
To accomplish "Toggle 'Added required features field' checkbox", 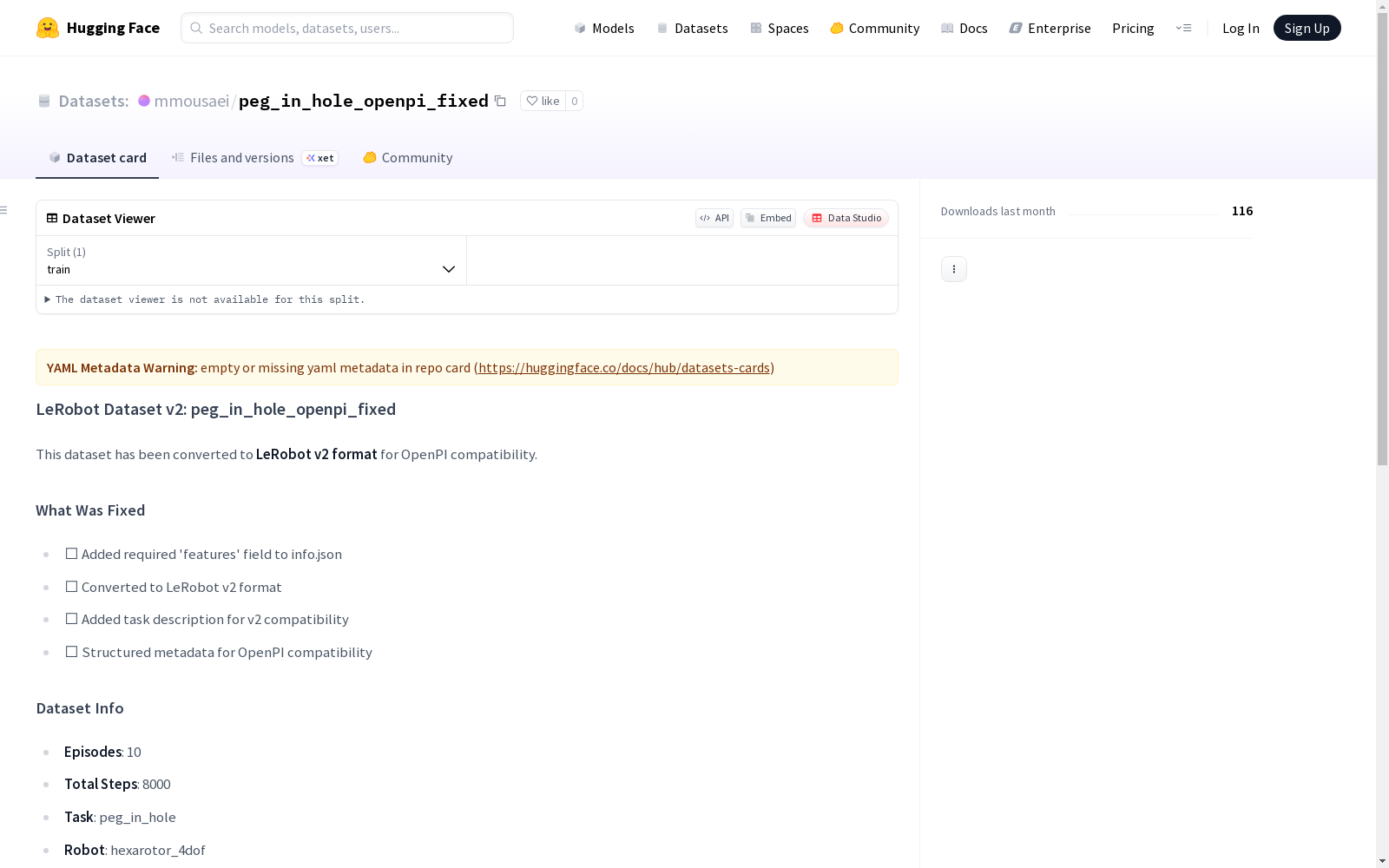I will tap(71, 554).
